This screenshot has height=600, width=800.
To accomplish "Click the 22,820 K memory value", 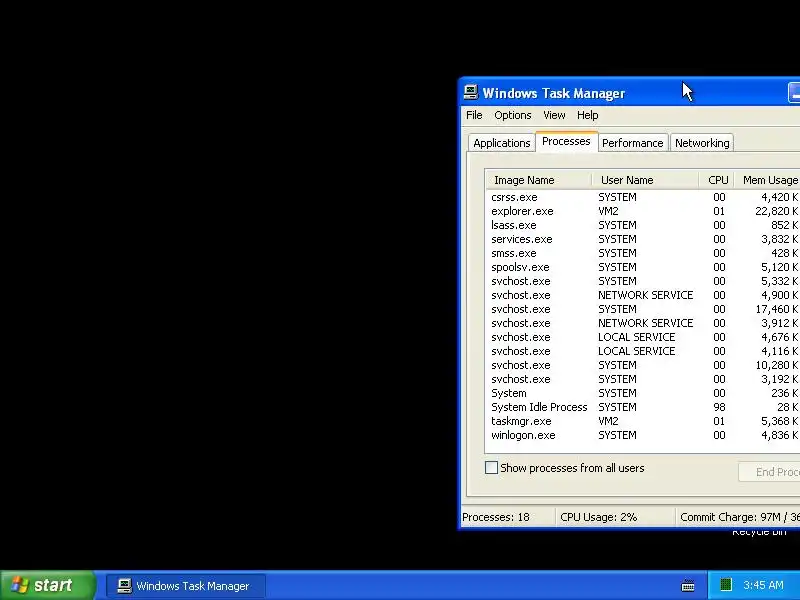I will pyautogui.click(x=776, y=211).
